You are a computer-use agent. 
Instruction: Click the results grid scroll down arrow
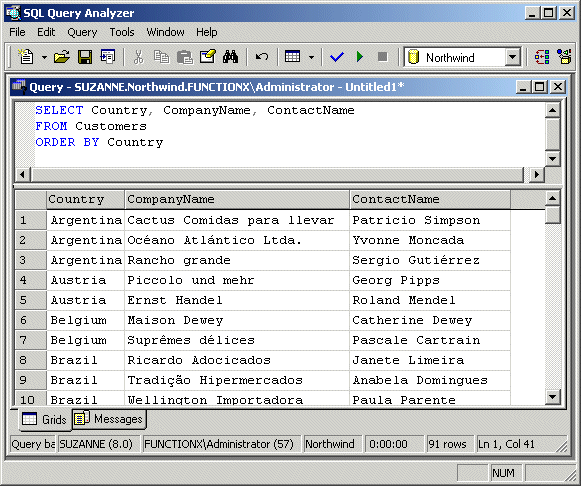[x=552, y=397]
